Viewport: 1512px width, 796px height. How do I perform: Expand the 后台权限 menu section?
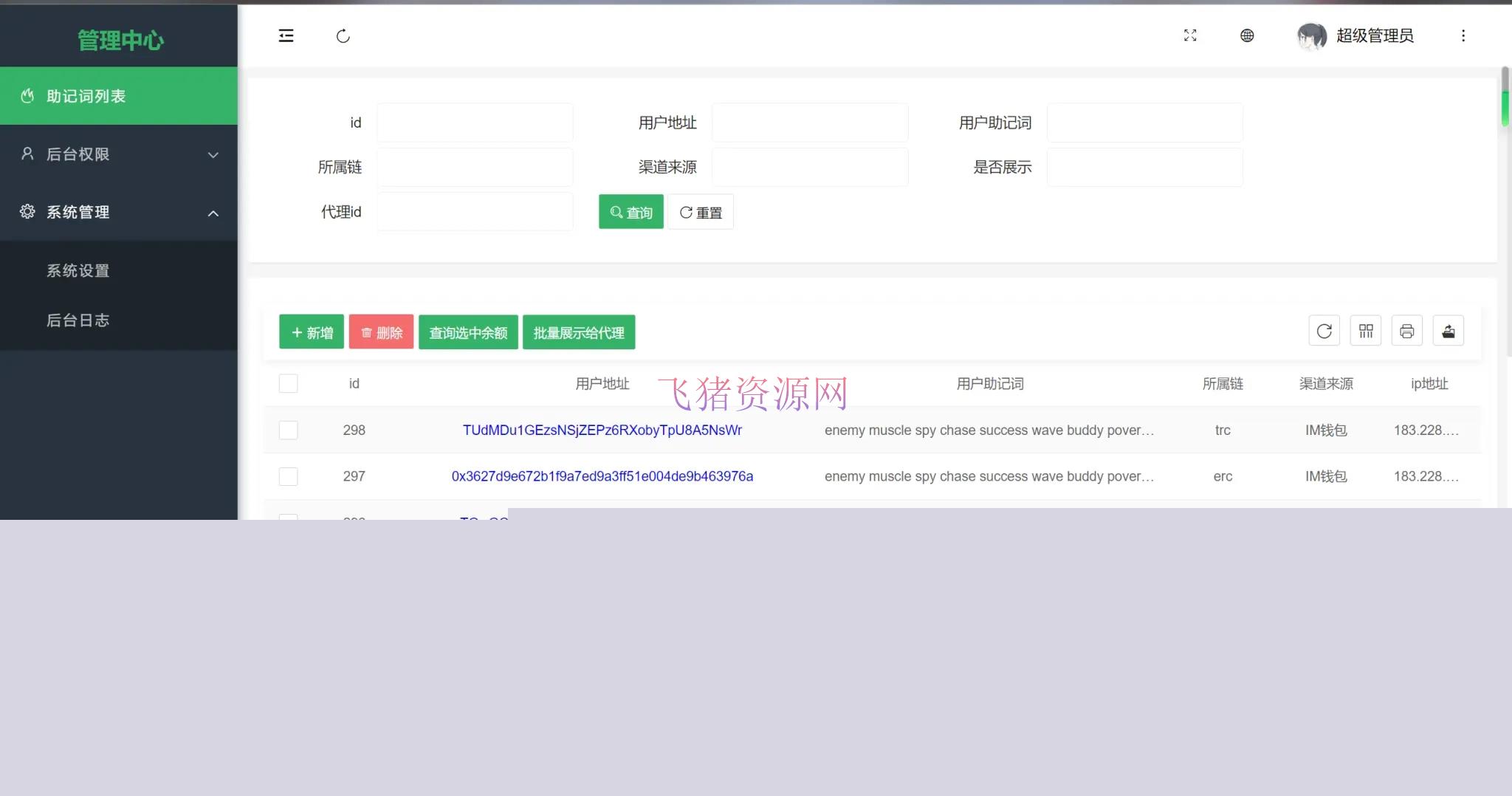118,154
